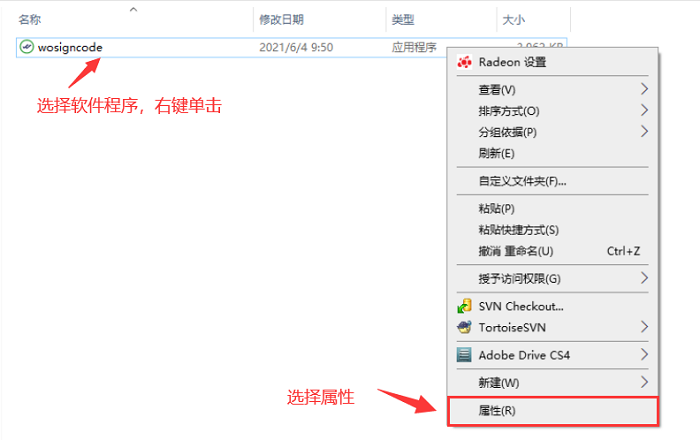Choose 自定义文件夹(F)... from context menu
Viewport: 700px width, 440px height.
pyautogui.click(x=523, y=181)
